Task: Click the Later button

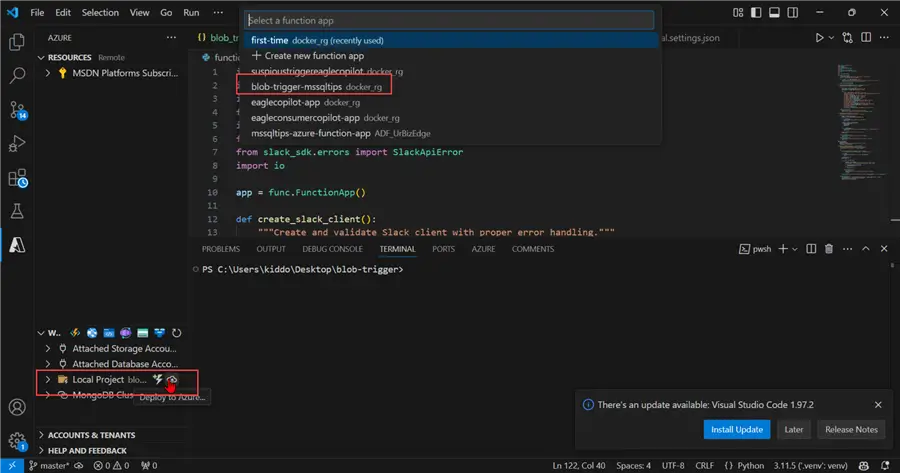Action: 794,429
